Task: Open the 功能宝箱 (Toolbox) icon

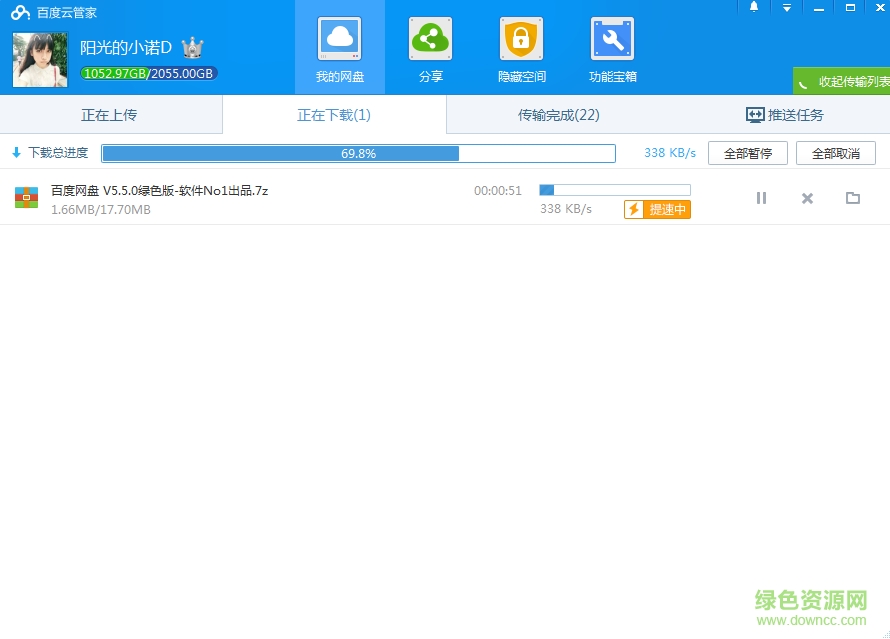Action: pos(611,40)
